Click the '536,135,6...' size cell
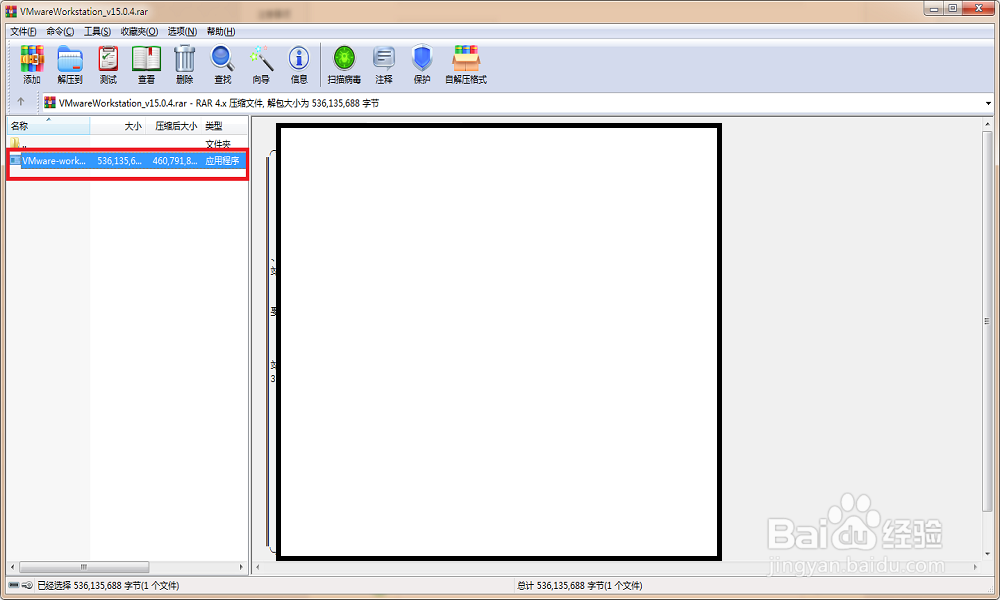Screen dimensions: 1000x600 (x=119, y=161)
